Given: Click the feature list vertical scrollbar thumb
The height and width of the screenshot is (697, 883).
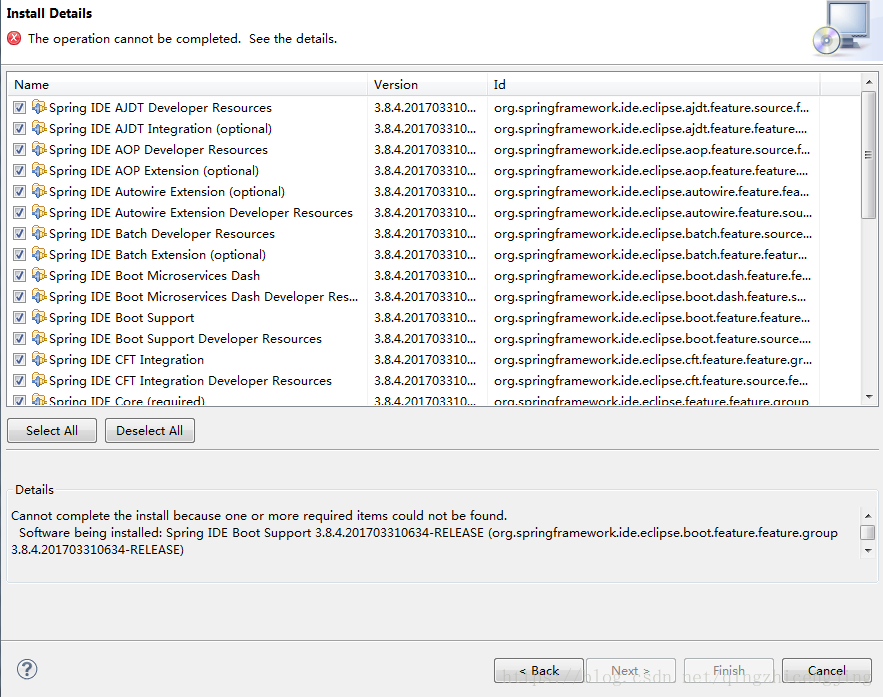Looking at the screenshot, I should [869, 155].
